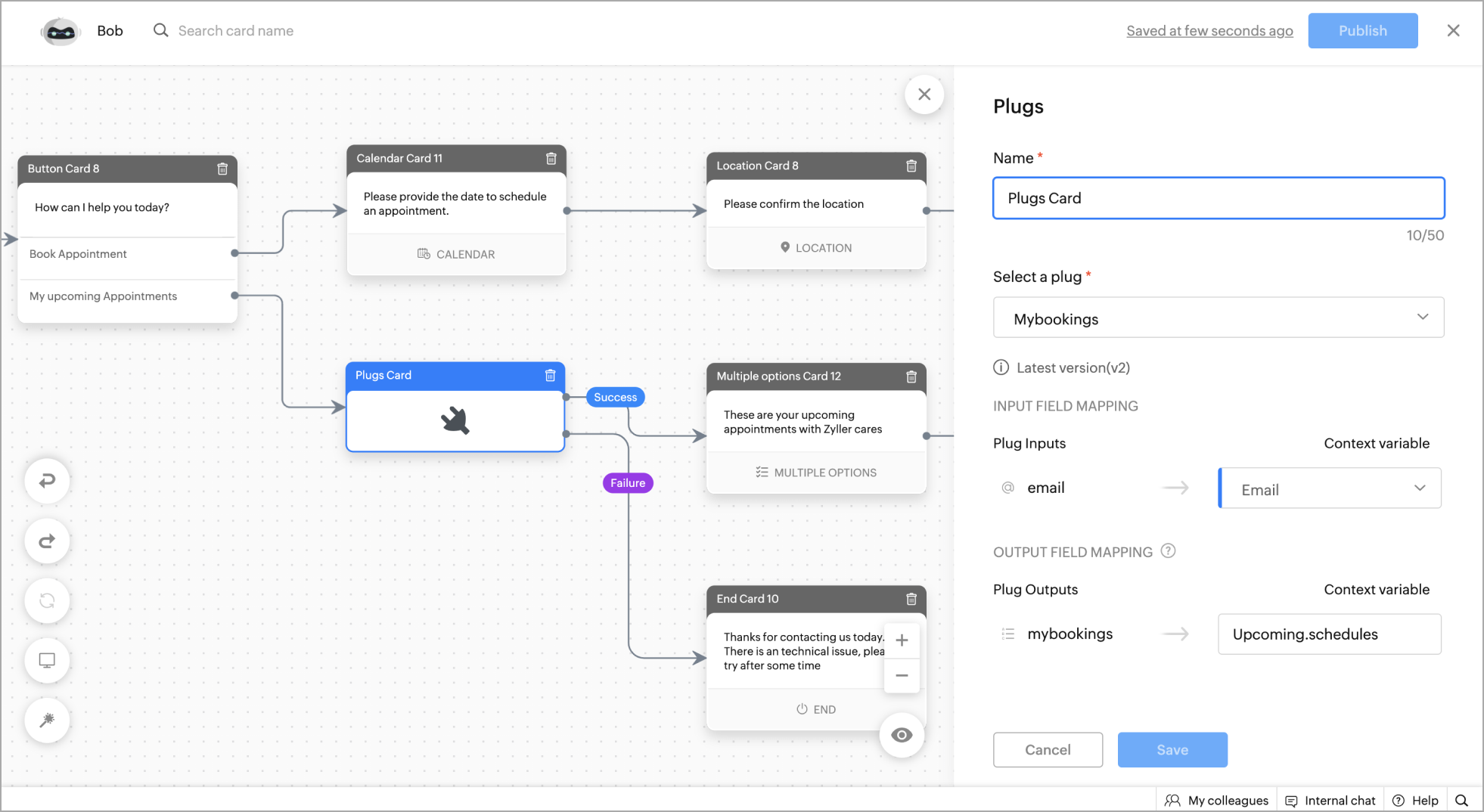Select the Multiple options Card 12 header
The height and width of the screenshot is (812, 1484).
pyautogui.click(x=816, y=376)
